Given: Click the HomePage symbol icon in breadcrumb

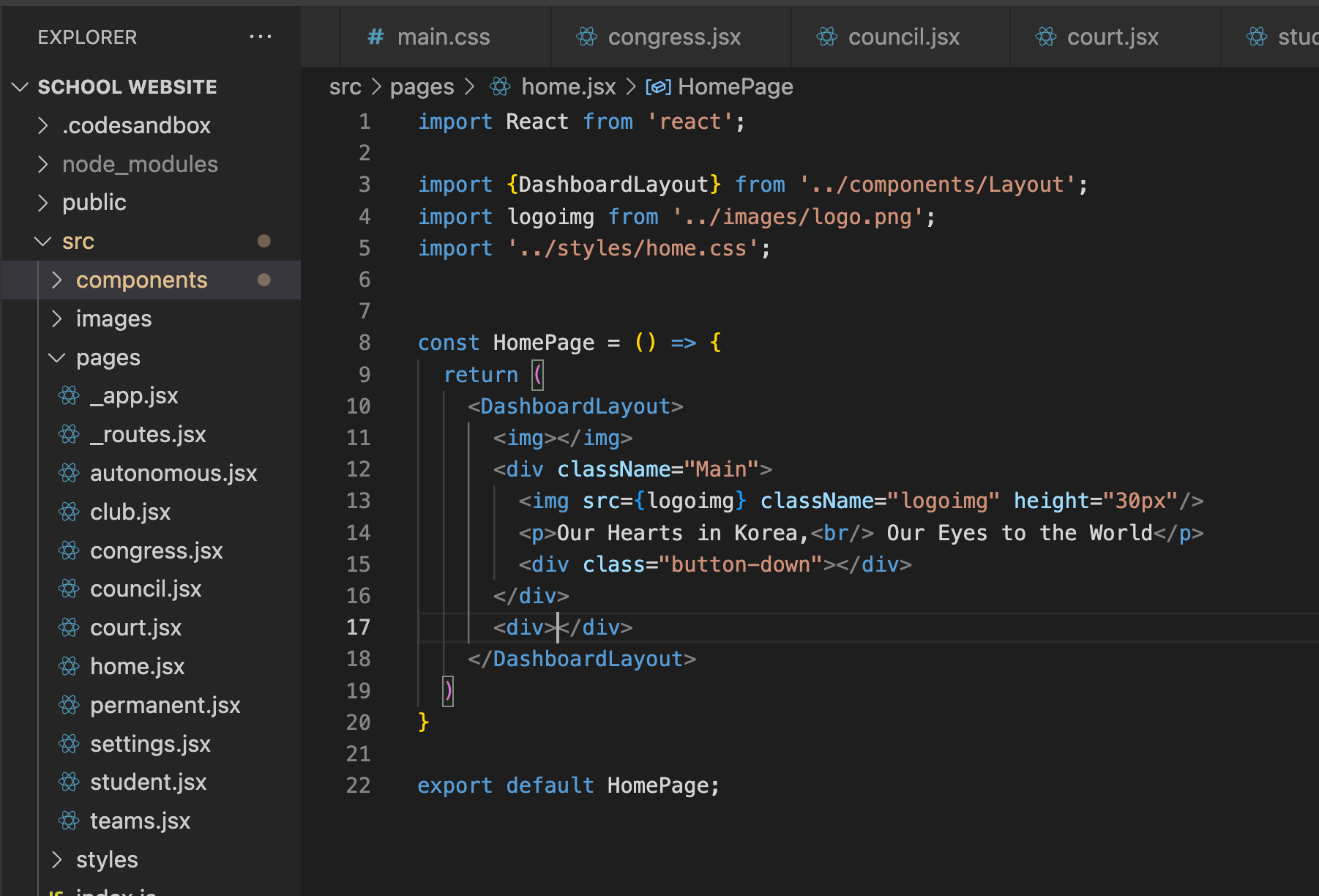Looking at the screenshot, I should (658, 88).
